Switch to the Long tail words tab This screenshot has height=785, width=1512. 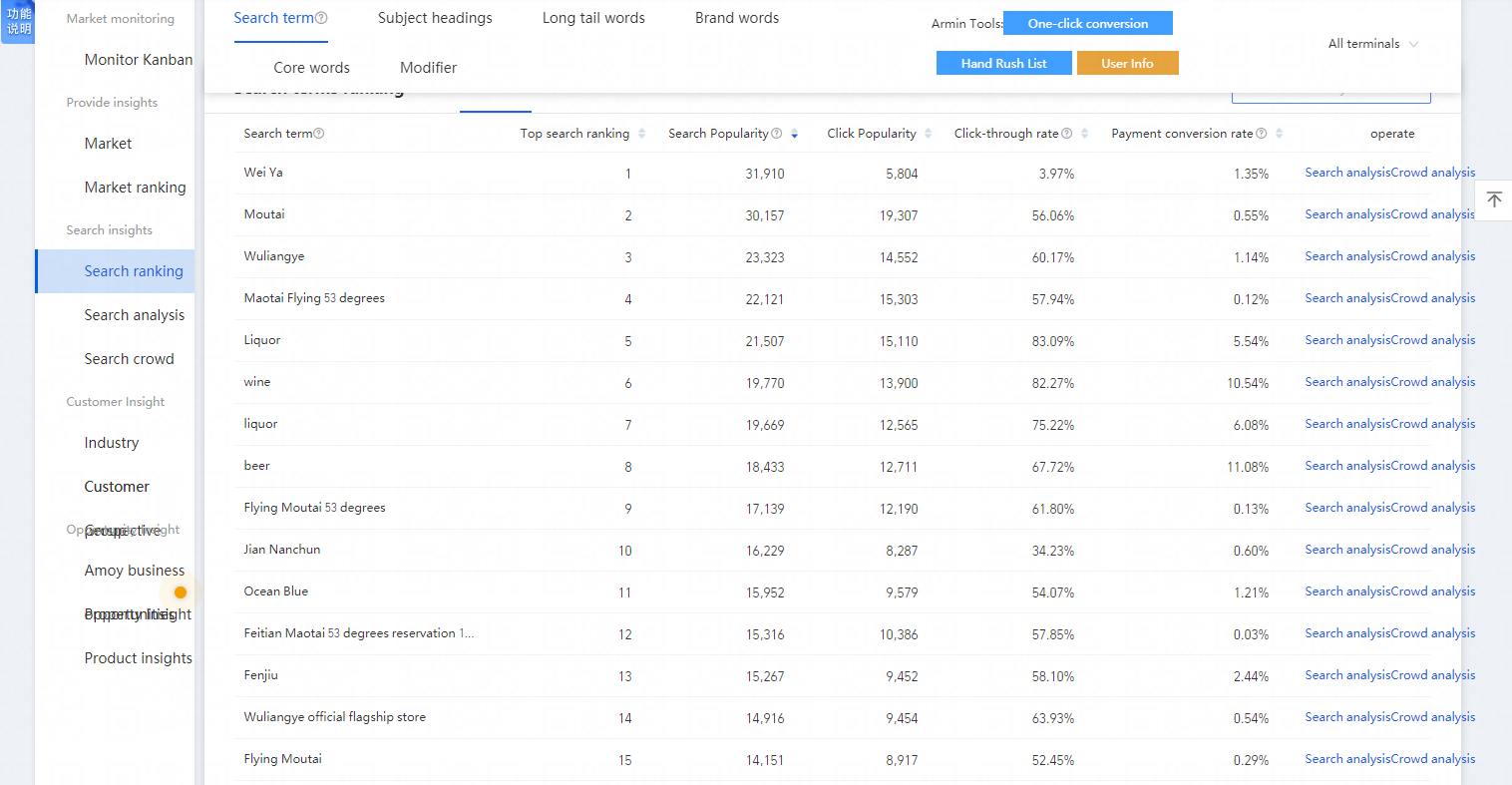pyautogui.click(x=593, y=18)
